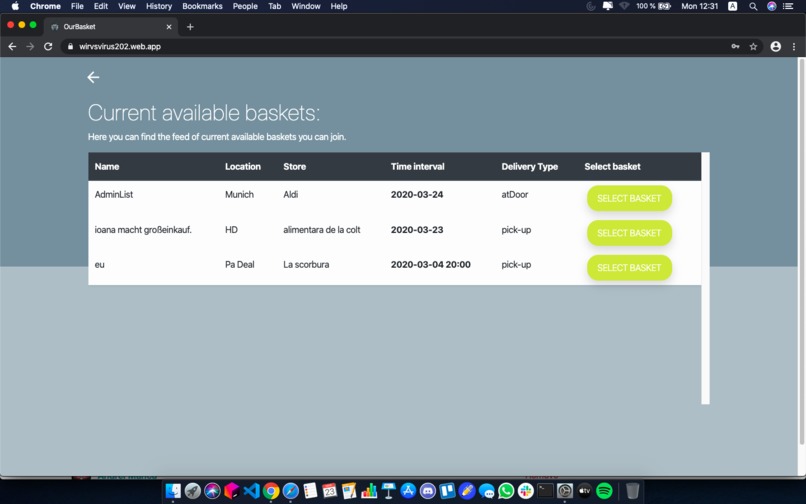This screenshot has width=806, height=504.
Task: Close the OurBasket tab
Action: pos(169,27)
